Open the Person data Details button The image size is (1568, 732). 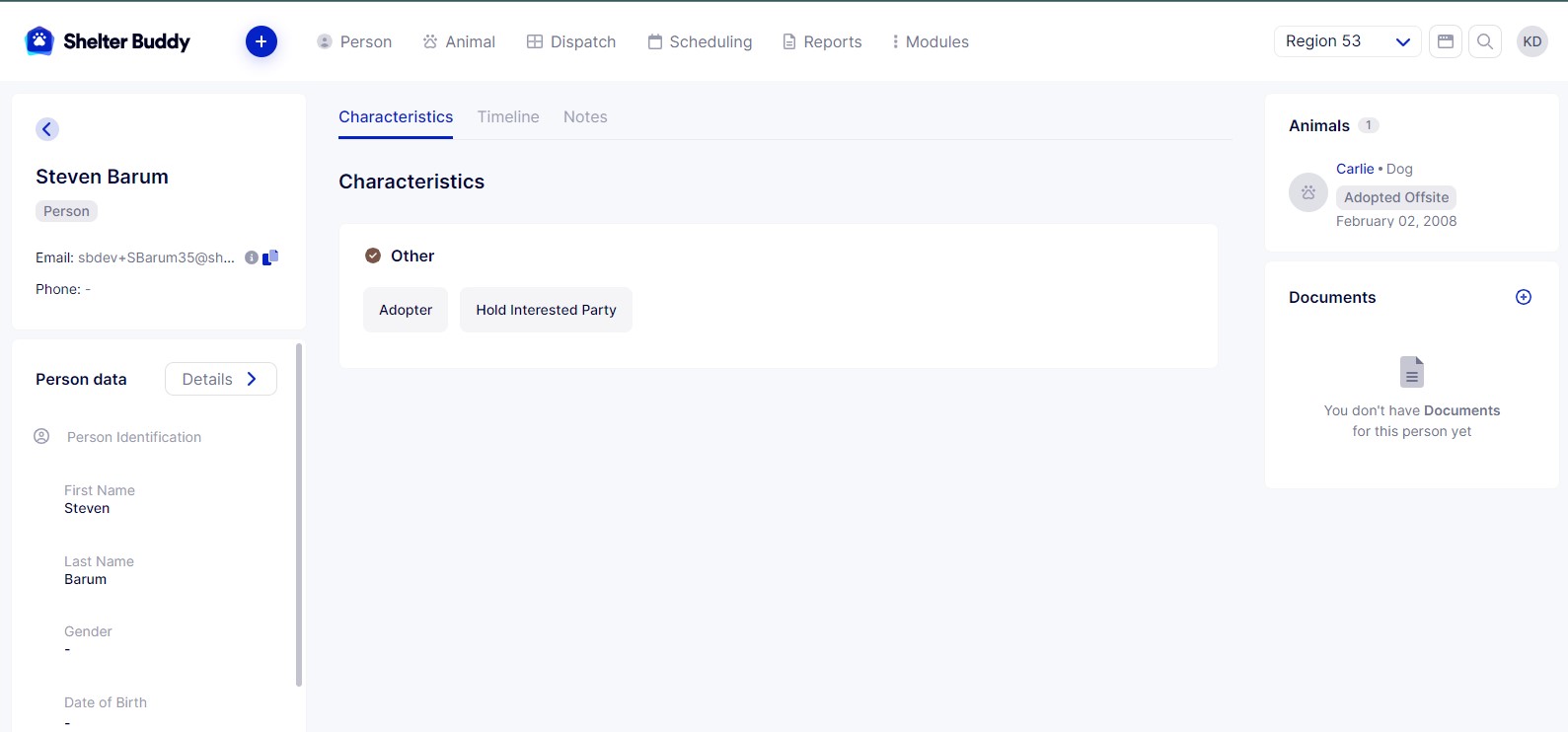tap(221, 379)
